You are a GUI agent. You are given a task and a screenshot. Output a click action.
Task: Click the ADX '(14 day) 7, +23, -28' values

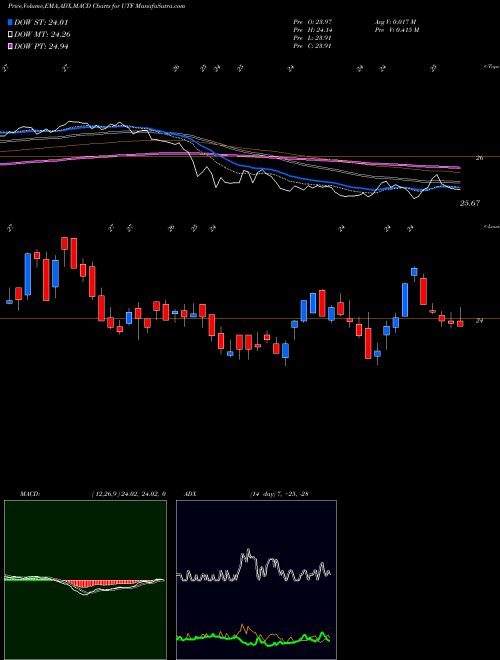click(279, 494)
